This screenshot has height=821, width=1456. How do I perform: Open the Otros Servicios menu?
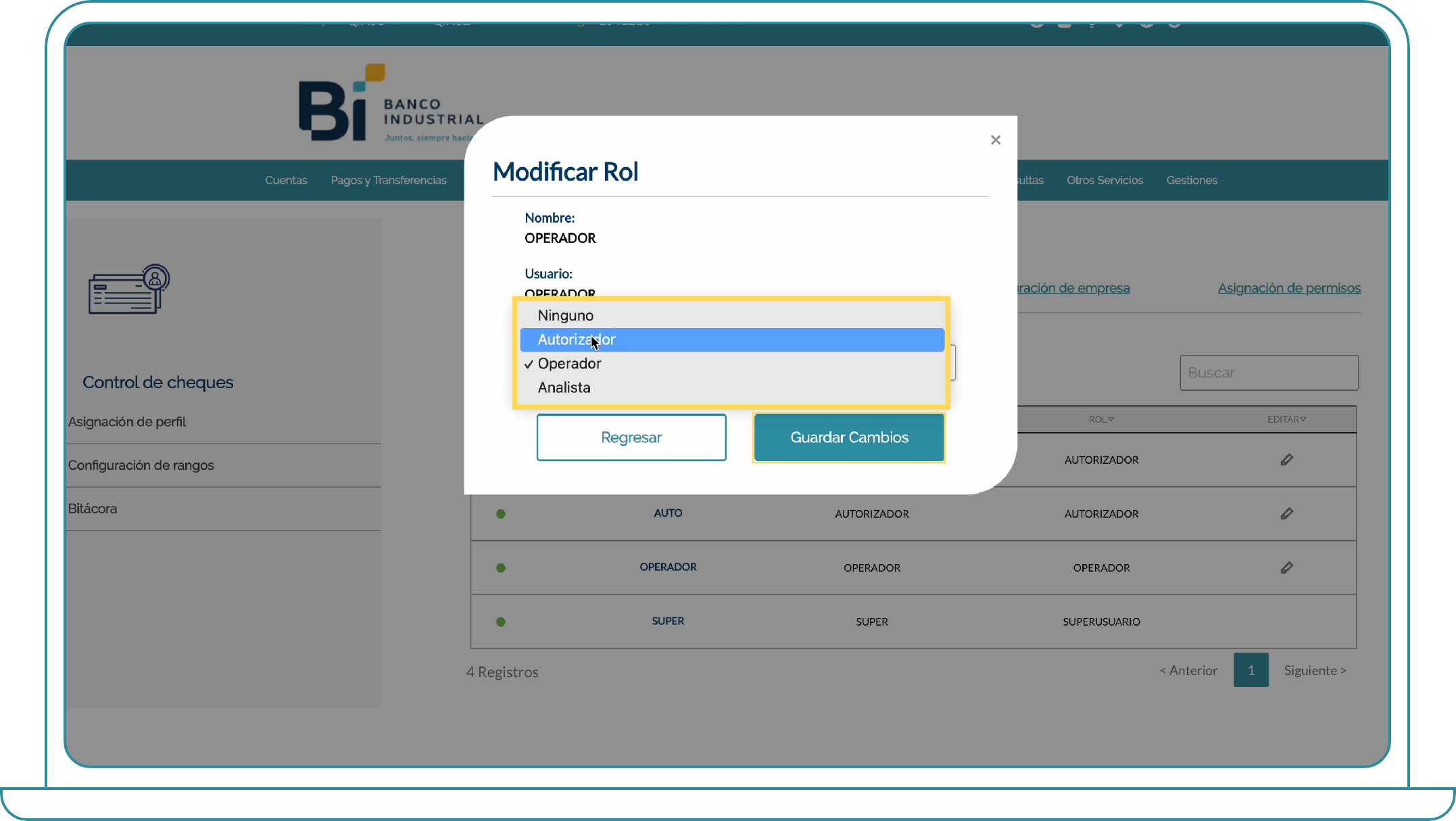(1105, 180)
